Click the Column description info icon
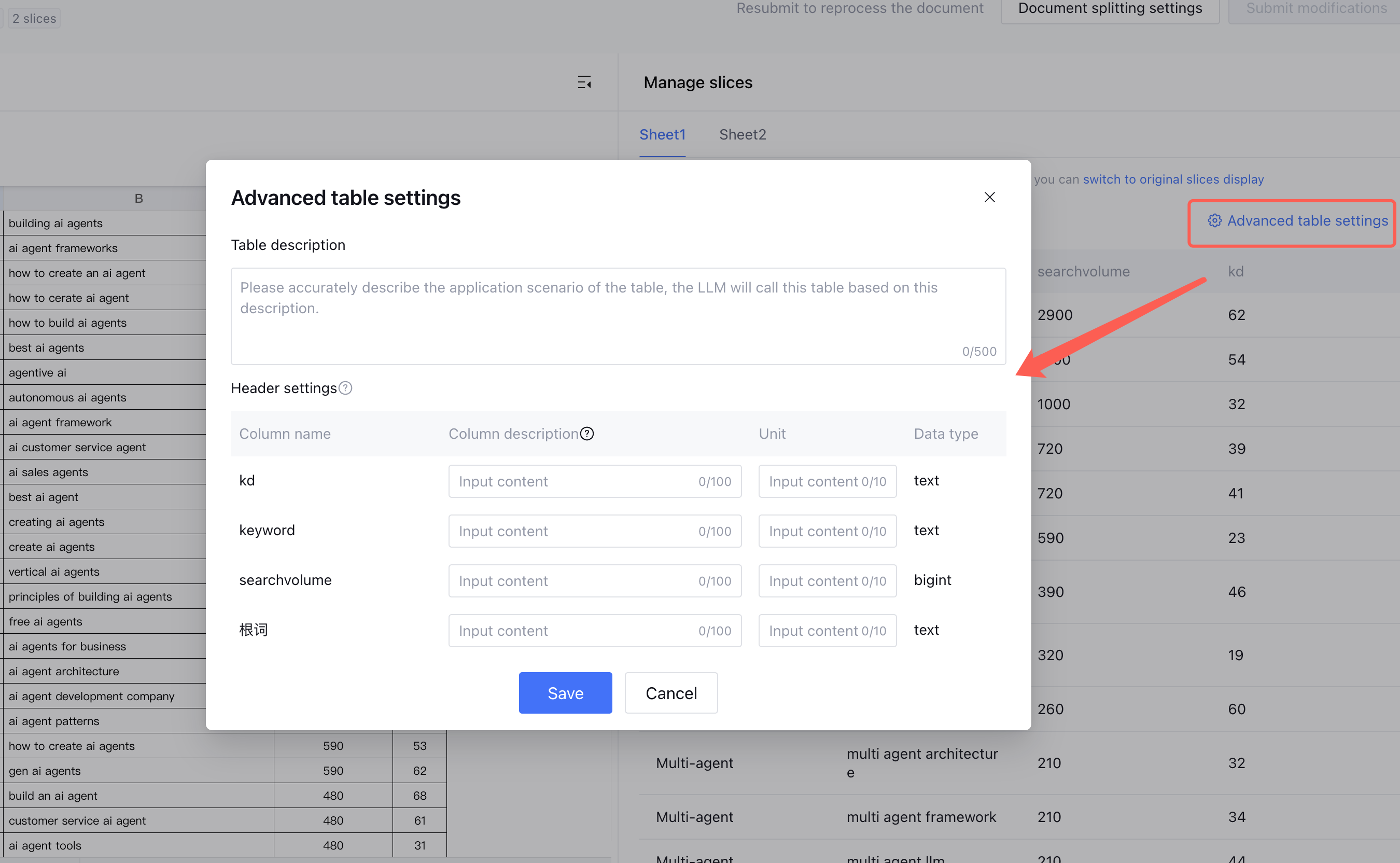This screenshot has height=863, width=1400. tap(587, 434)
